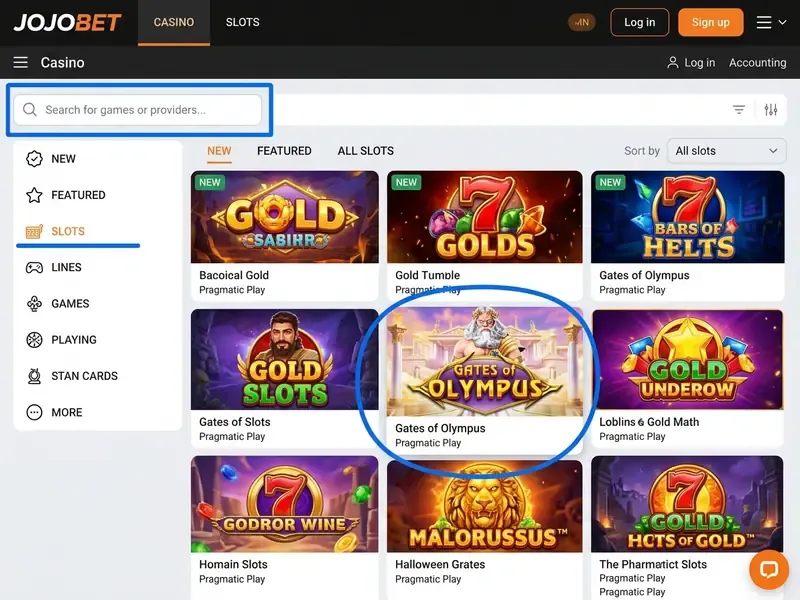800x600 pixels.
Task: Click the NEW badge icon in sidebar
Action: pos(34,159)
